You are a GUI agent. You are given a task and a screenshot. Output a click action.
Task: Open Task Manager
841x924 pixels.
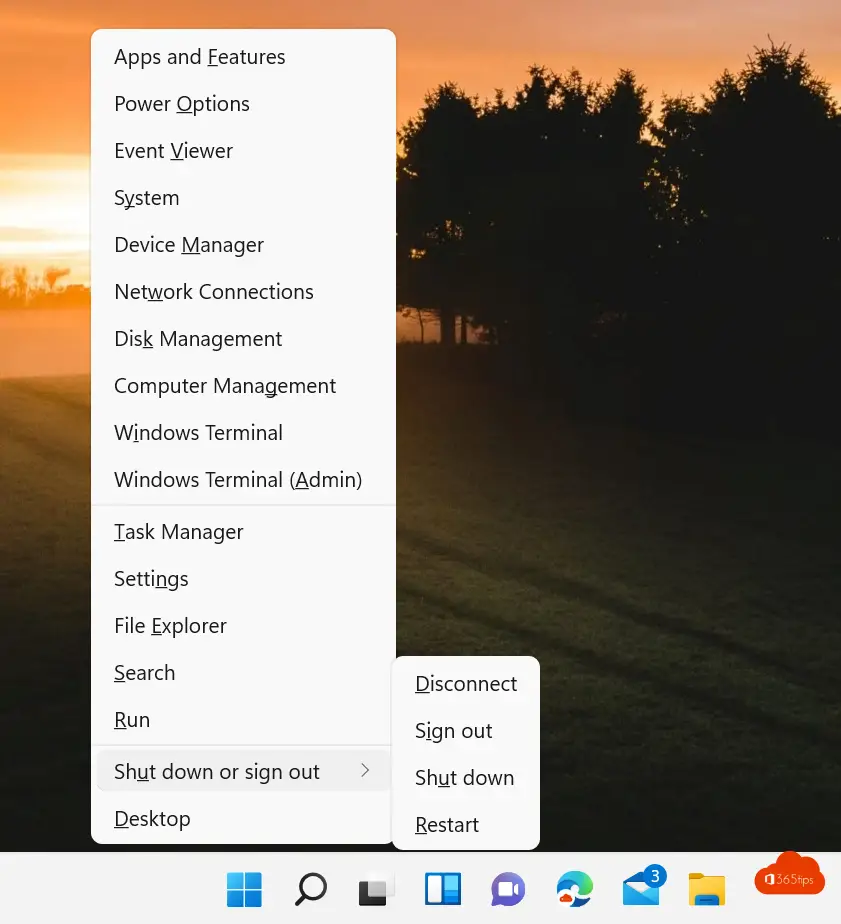243,532
